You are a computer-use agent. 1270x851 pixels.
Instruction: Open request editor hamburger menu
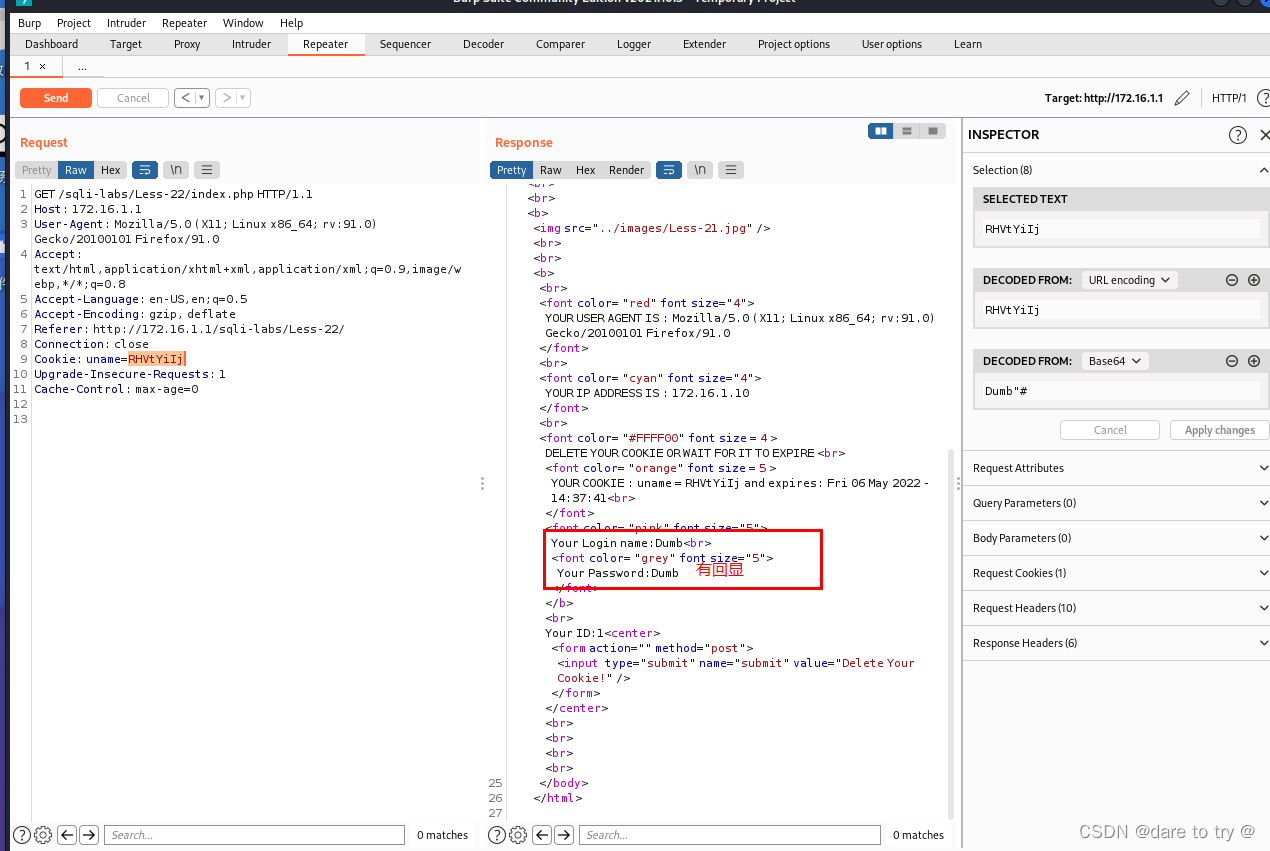207,170
